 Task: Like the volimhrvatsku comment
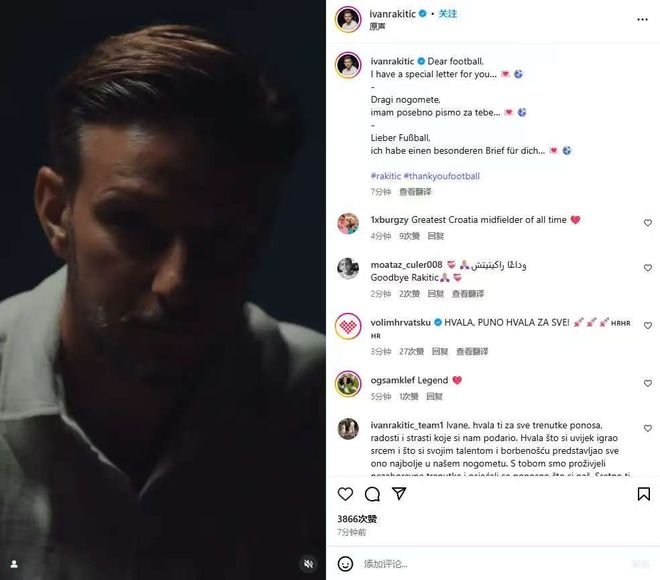click(x=648, y=325)
